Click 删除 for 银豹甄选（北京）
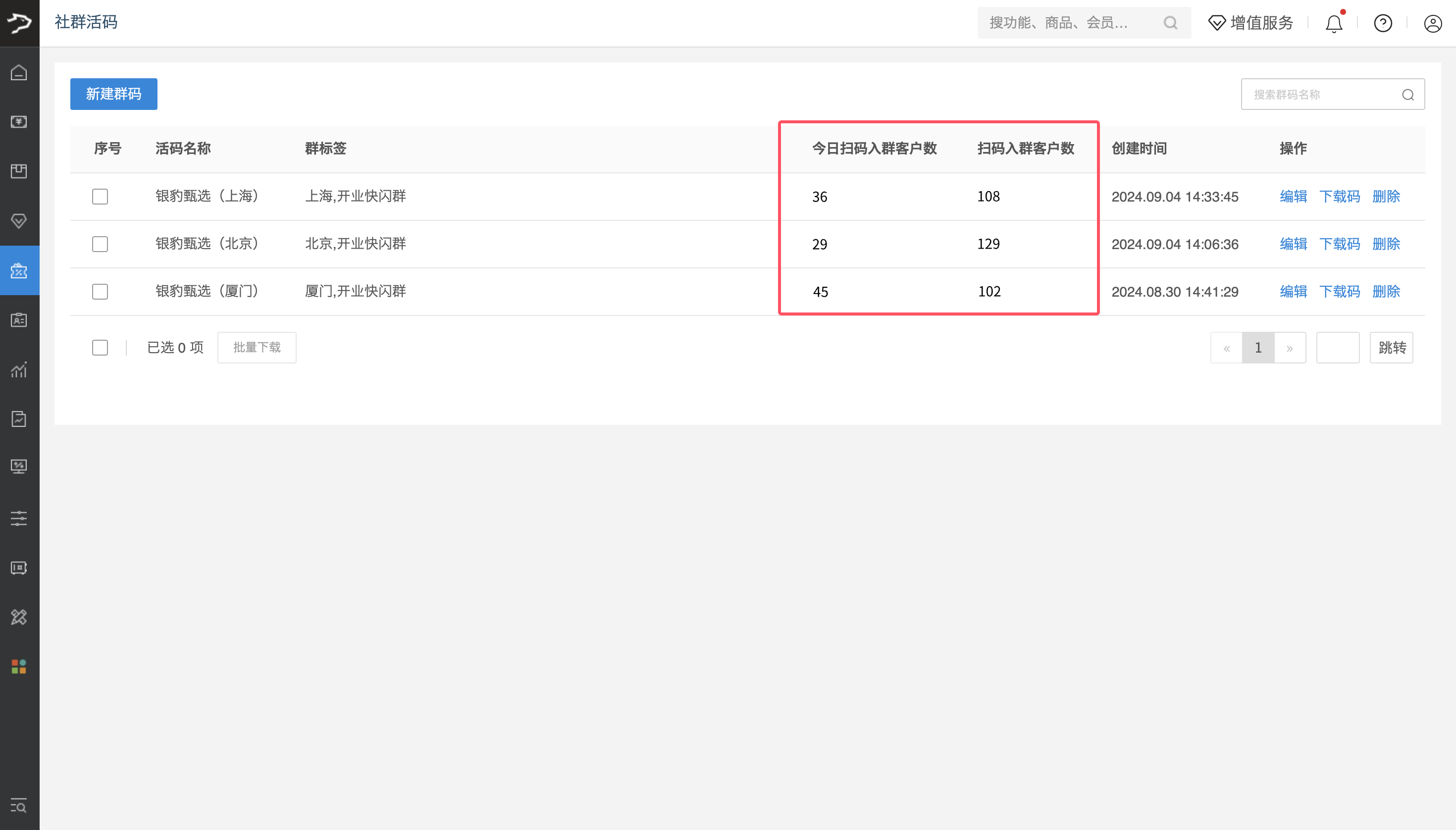 click(1386, 244)
